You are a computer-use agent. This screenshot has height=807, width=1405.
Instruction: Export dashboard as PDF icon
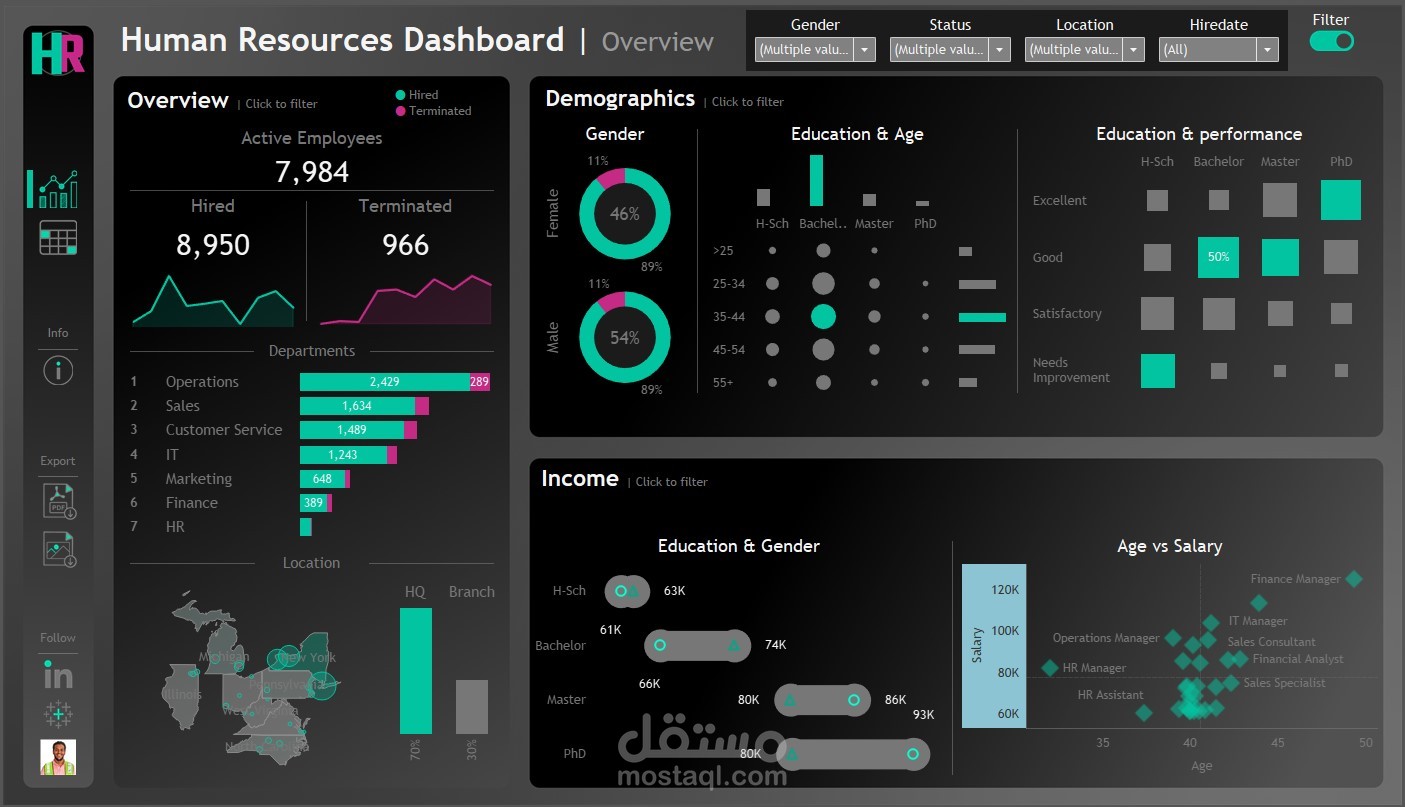coord(59,500)
